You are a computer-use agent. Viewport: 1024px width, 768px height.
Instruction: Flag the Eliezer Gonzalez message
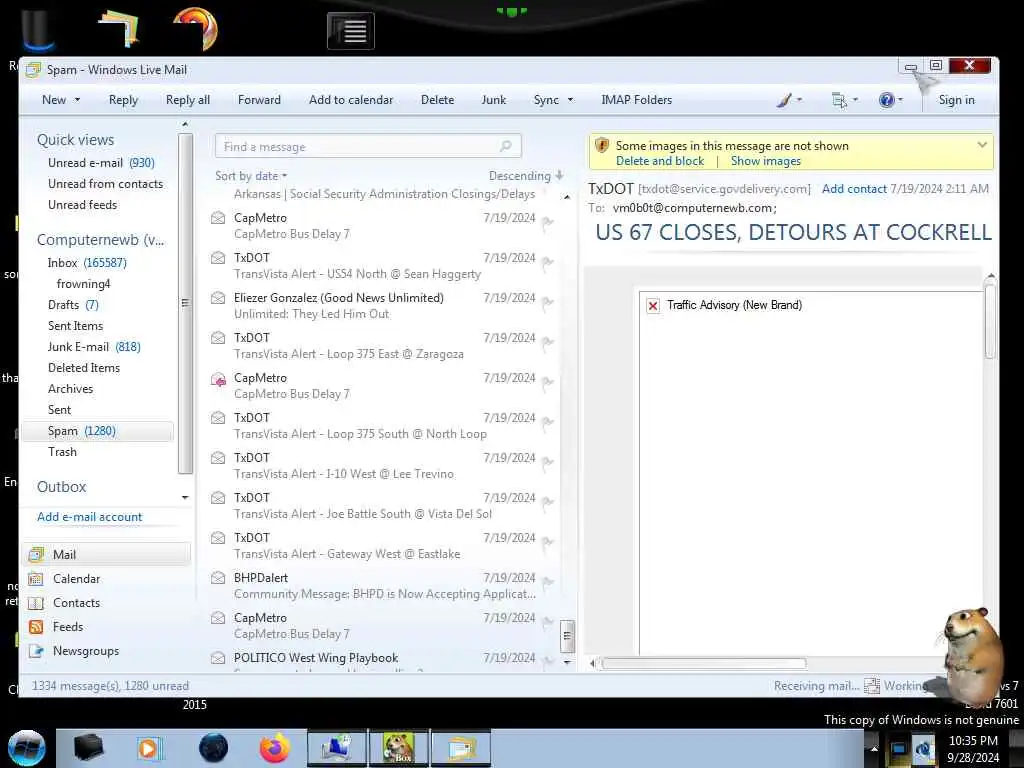547,302
